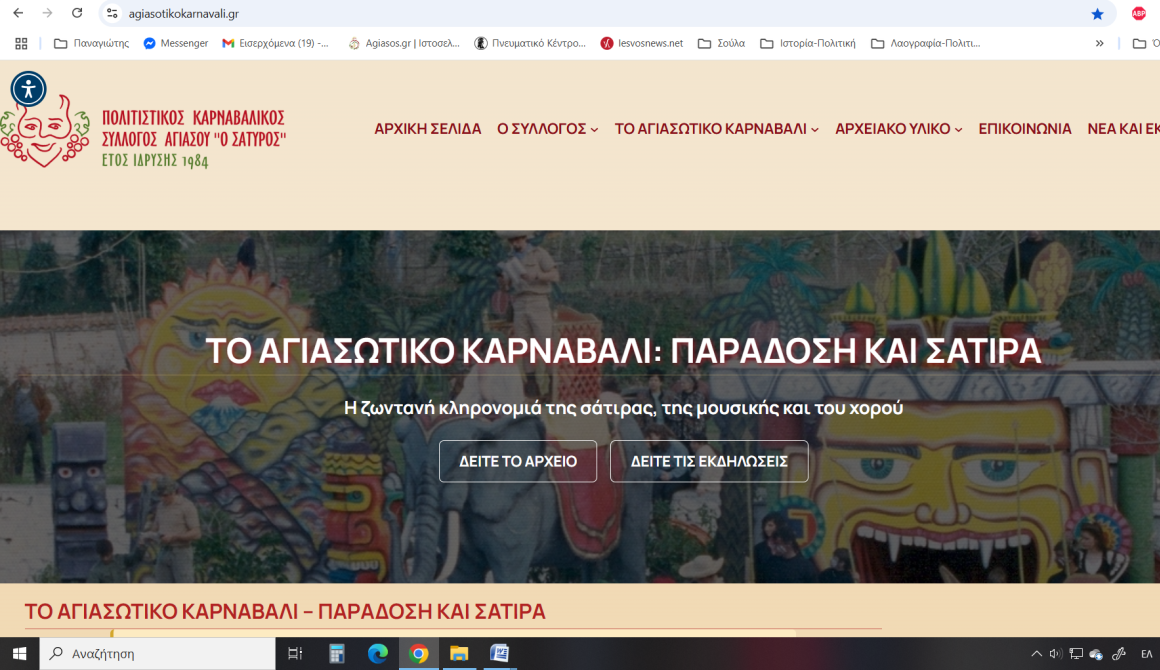Viewport: 1160px width, 670px height.
Task: Go to ΑΡΧΙΚΗ ΣΕΛΙΔΑ menu item
Action: coord(427,129)
